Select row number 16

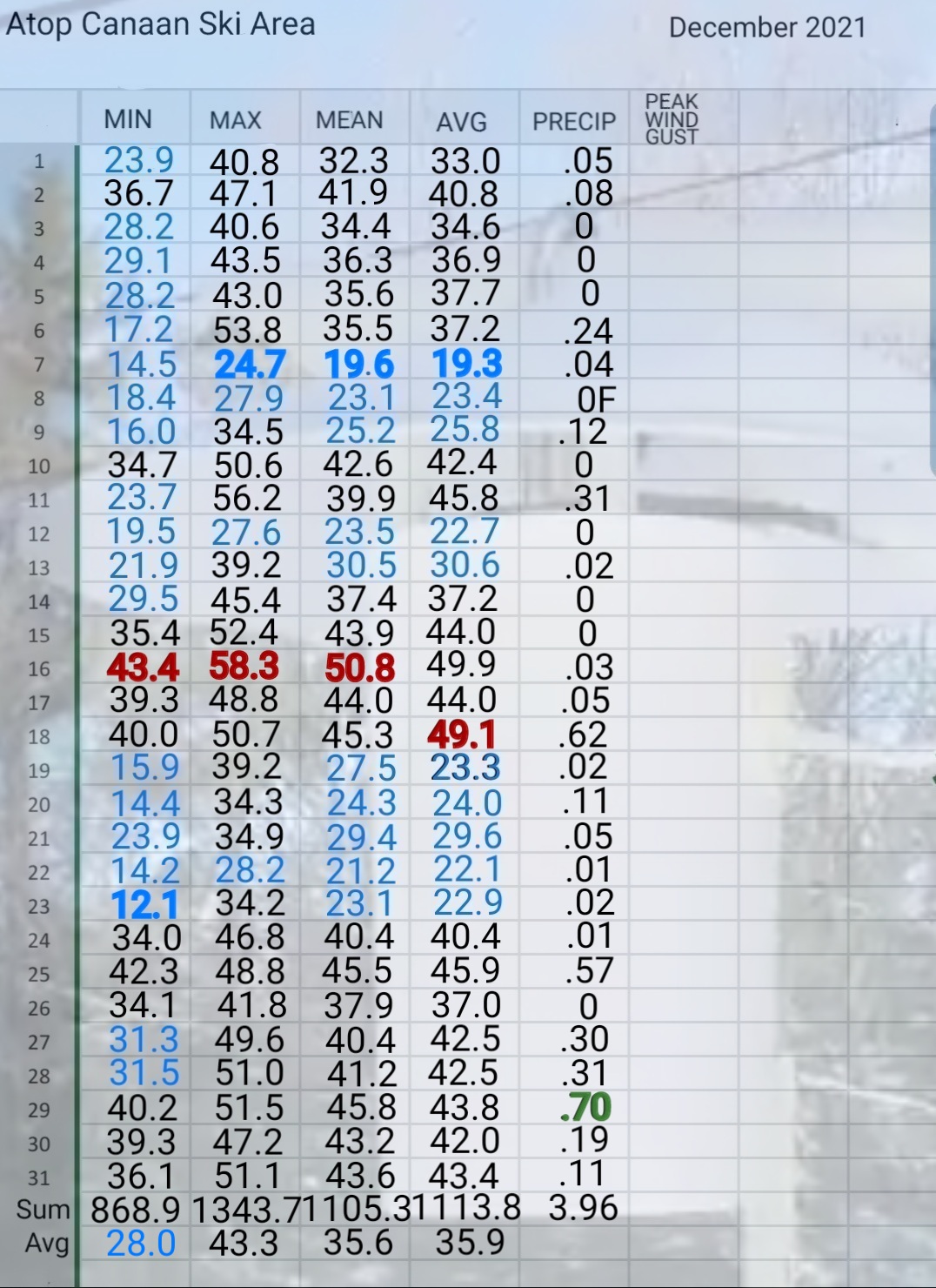click(39, 669)
